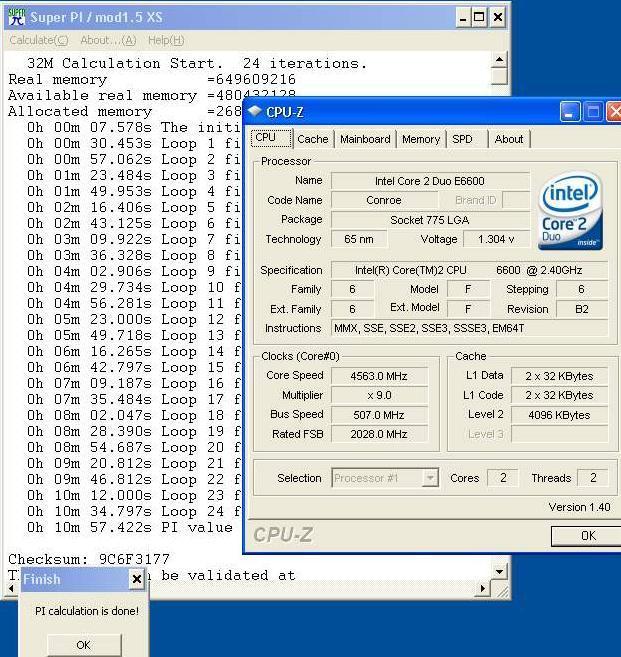Click the Bus Speed value '507.0 MHz'
Image resolution: width=621 pixels, height=657 pixels.
[x=379, y=415]
